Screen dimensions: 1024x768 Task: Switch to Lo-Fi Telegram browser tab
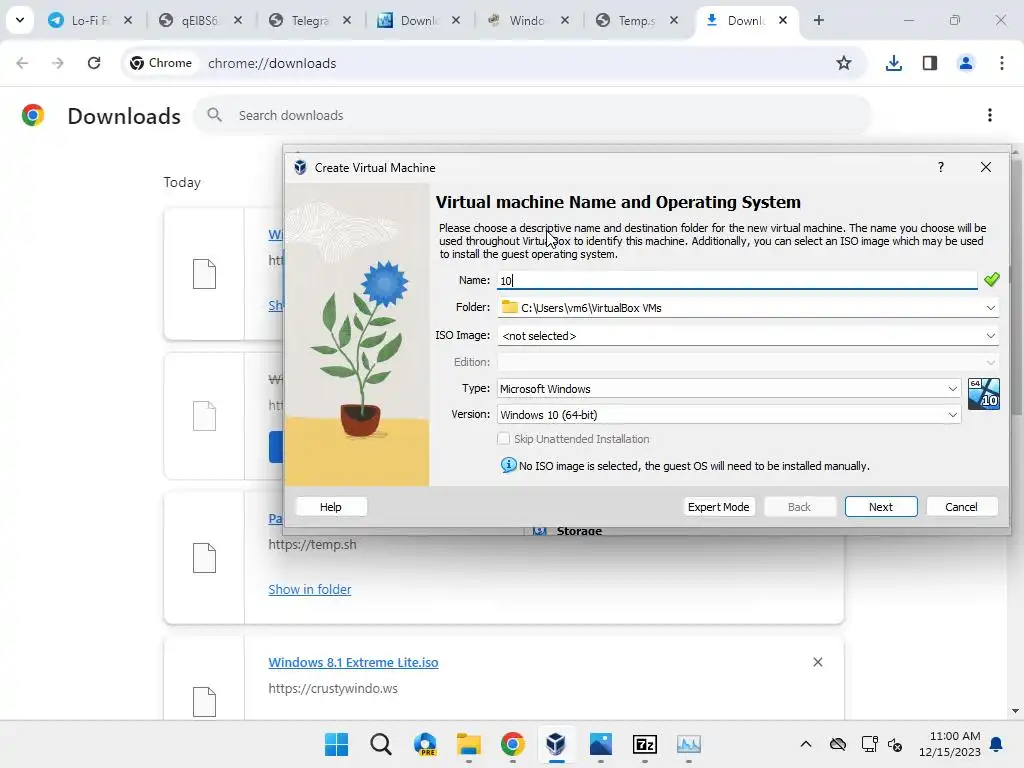point(90,21)
